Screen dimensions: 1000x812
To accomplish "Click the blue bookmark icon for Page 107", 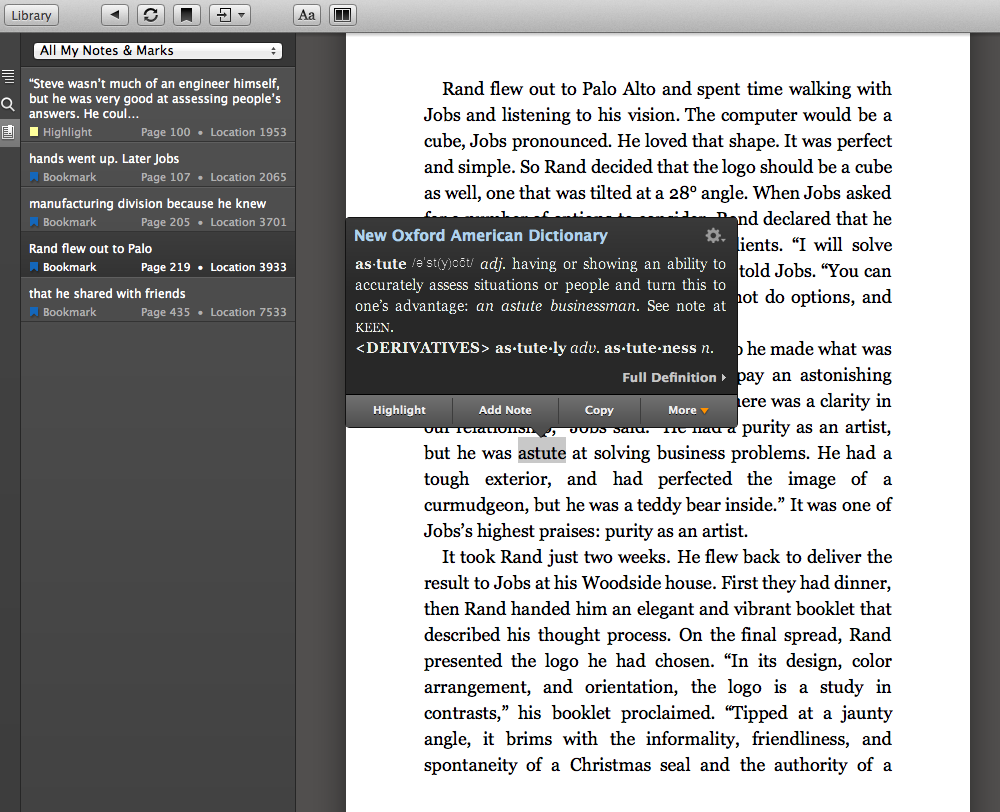I will pyautogui.click(x=34, y=177).
